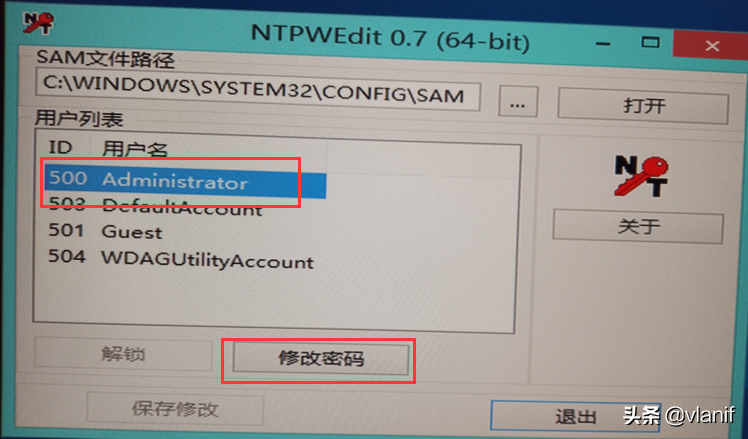
Task: Close the NTPWEdit window
Action: click(x=712, y=46)
